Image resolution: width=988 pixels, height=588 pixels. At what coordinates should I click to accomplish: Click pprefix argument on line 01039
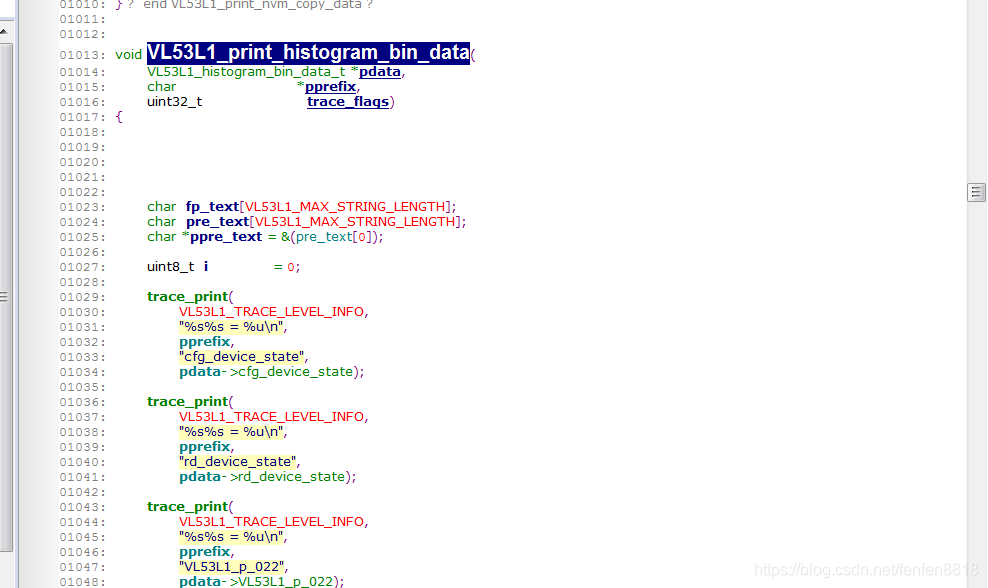(x=205, y=447)
